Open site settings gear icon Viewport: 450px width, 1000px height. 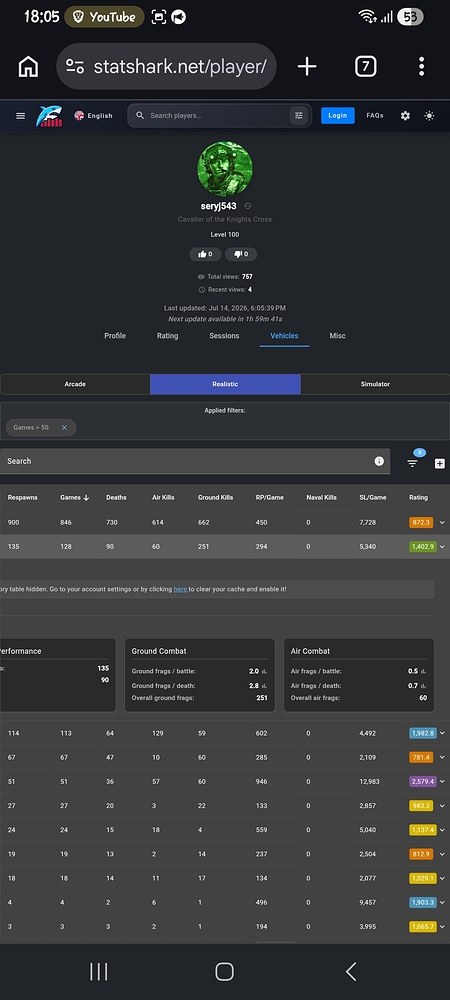pos(405,115)
